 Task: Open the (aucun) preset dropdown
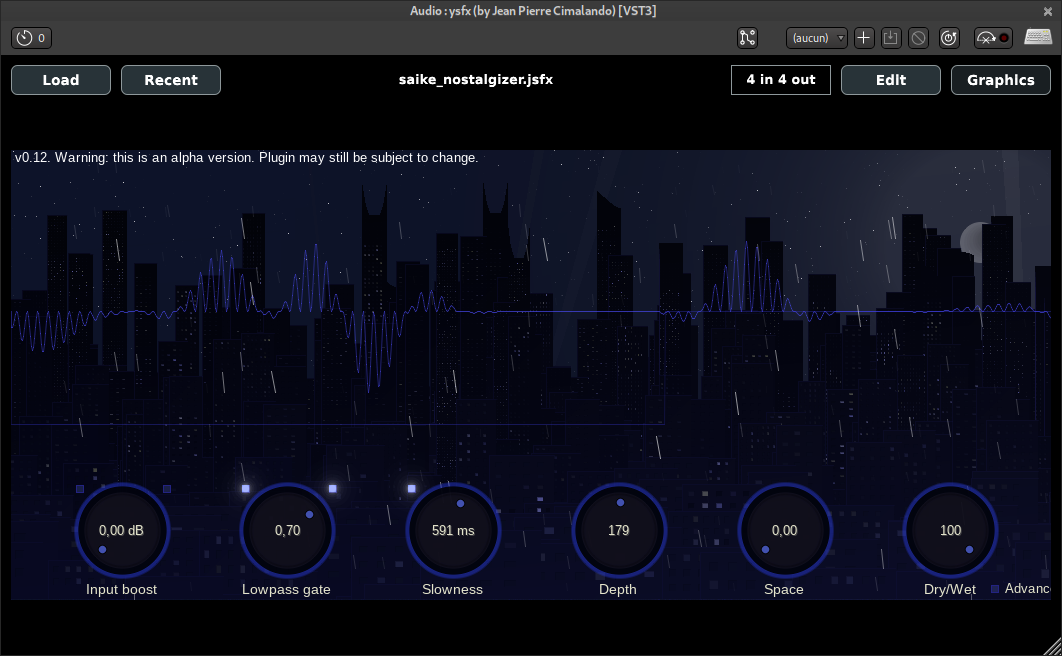point(816,38)
